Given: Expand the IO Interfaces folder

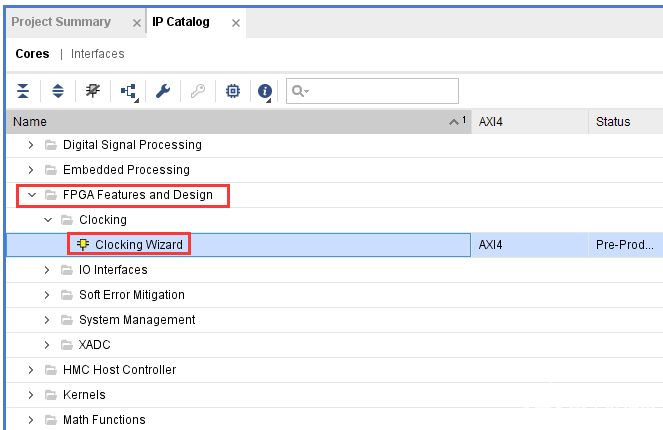Looking at the screenshot, I should click(47, 270).
